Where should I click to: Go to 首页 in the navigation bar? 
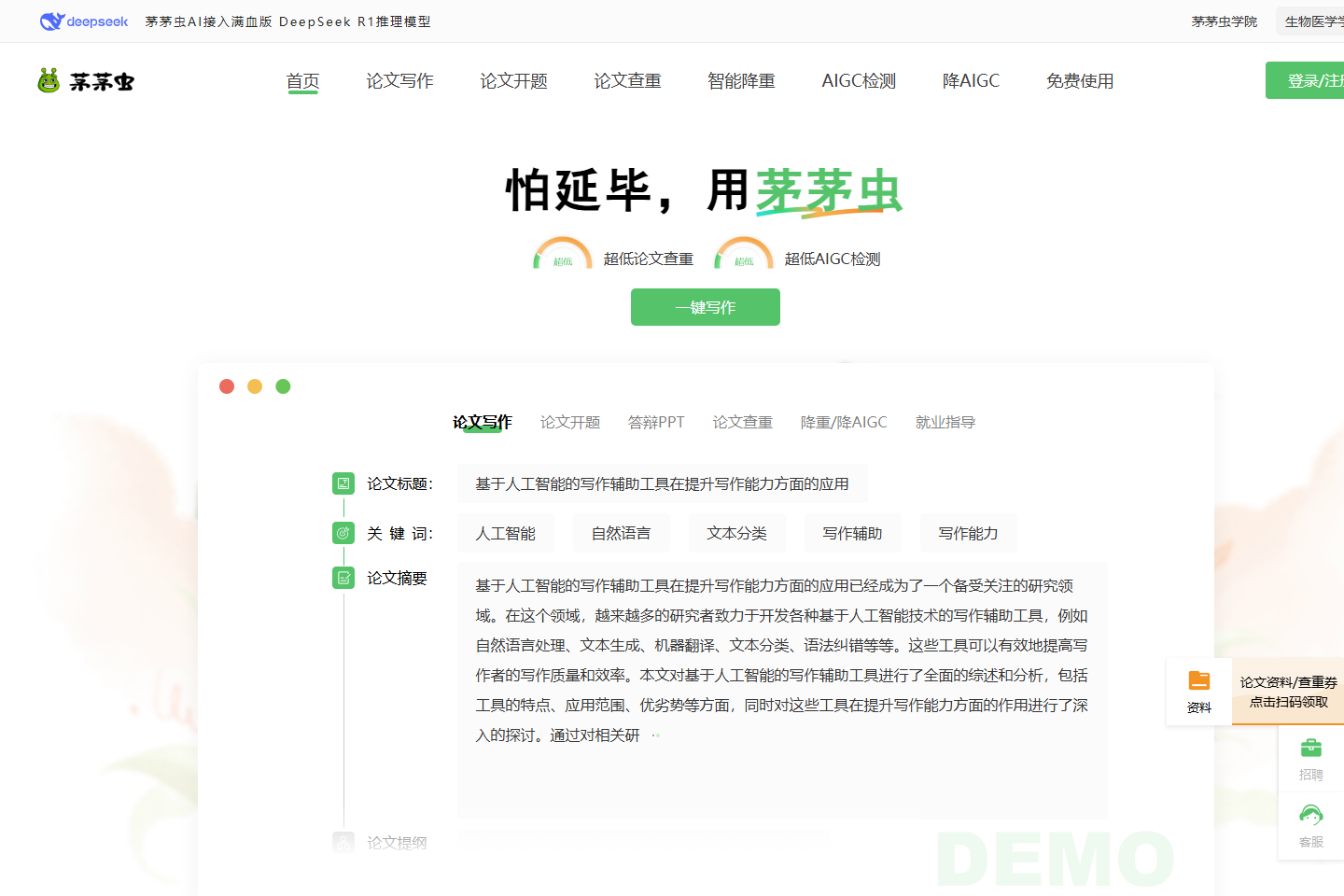302,81
